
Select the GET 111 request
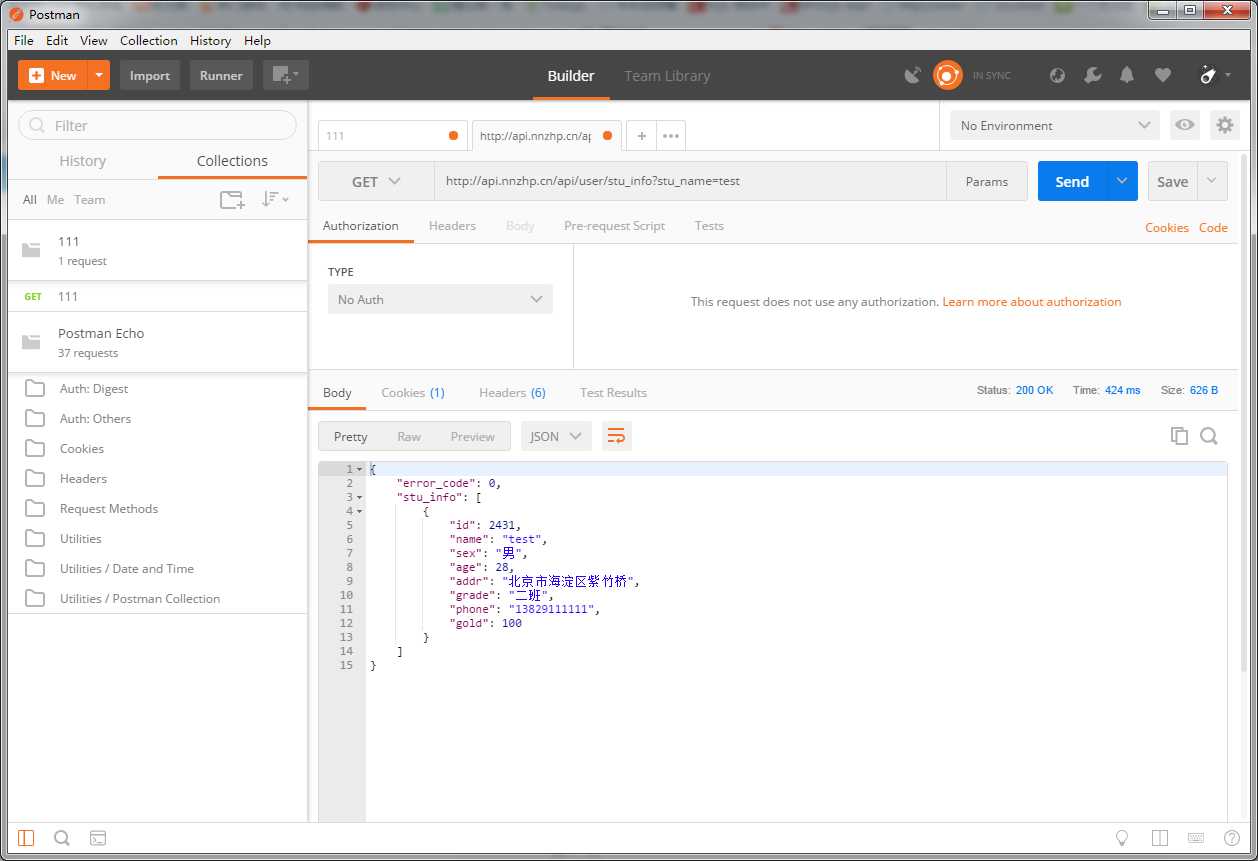(x=158, y=296)
